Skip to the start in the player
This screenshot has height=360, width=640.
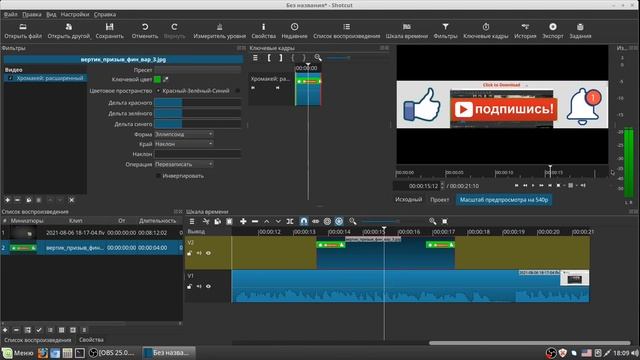tap(516, 185)
